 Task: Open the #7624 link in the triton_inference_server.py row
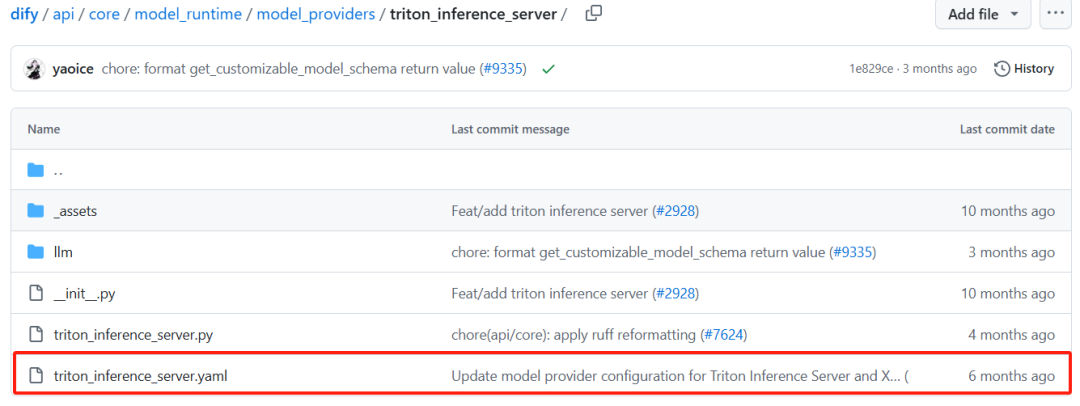[724, 336]
